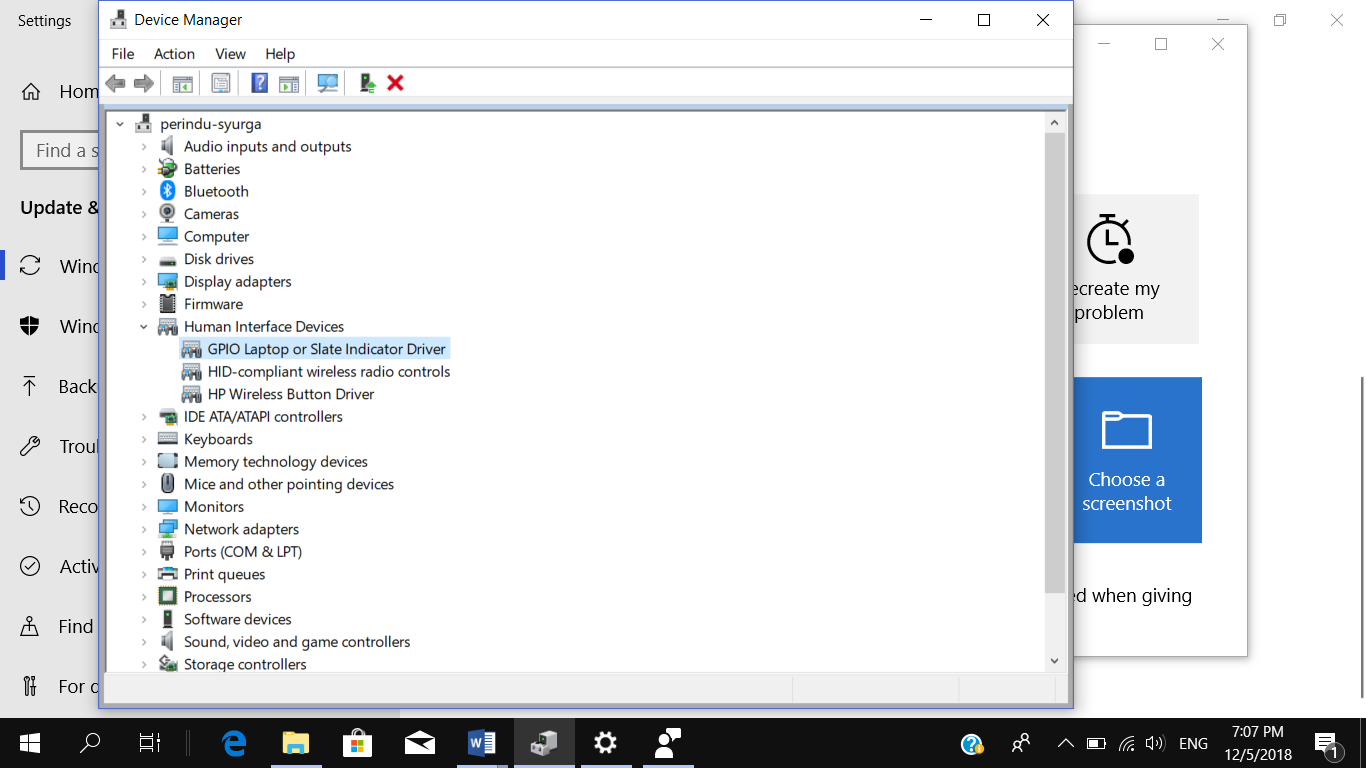Click the Home icon in Settings window
Image resolution: width=1366 pixels, height=768 pixels.
(x=31, y=92)
